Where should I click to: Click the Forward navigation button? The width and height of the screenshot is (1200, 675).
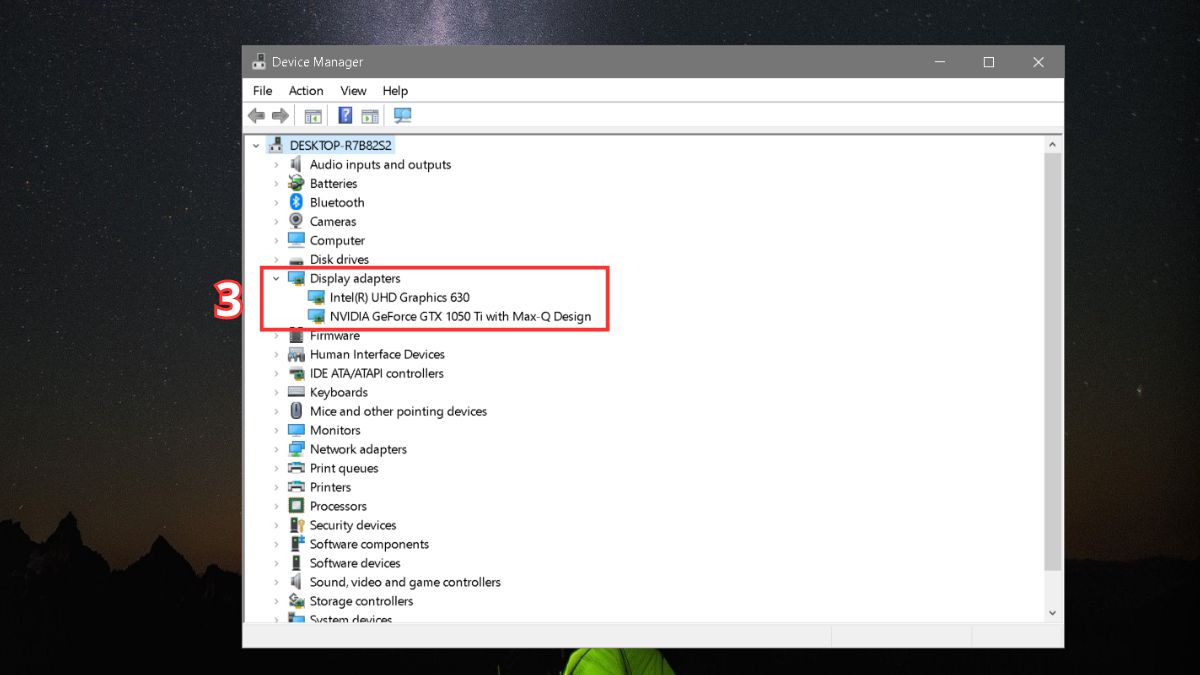click(280, 115)
